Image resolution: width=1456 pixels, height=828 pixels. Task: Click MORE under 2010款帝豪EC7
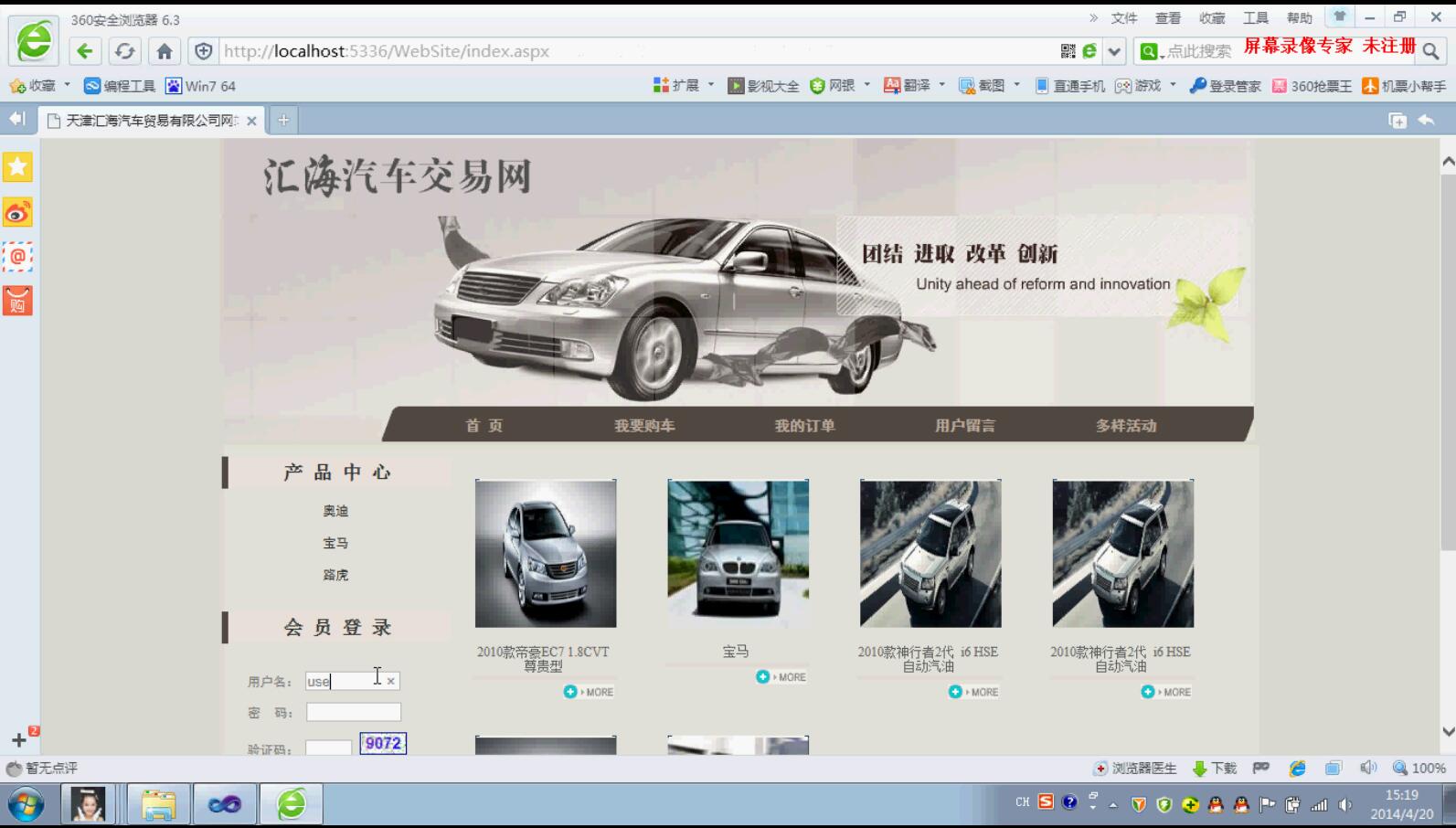click(589, 692)
